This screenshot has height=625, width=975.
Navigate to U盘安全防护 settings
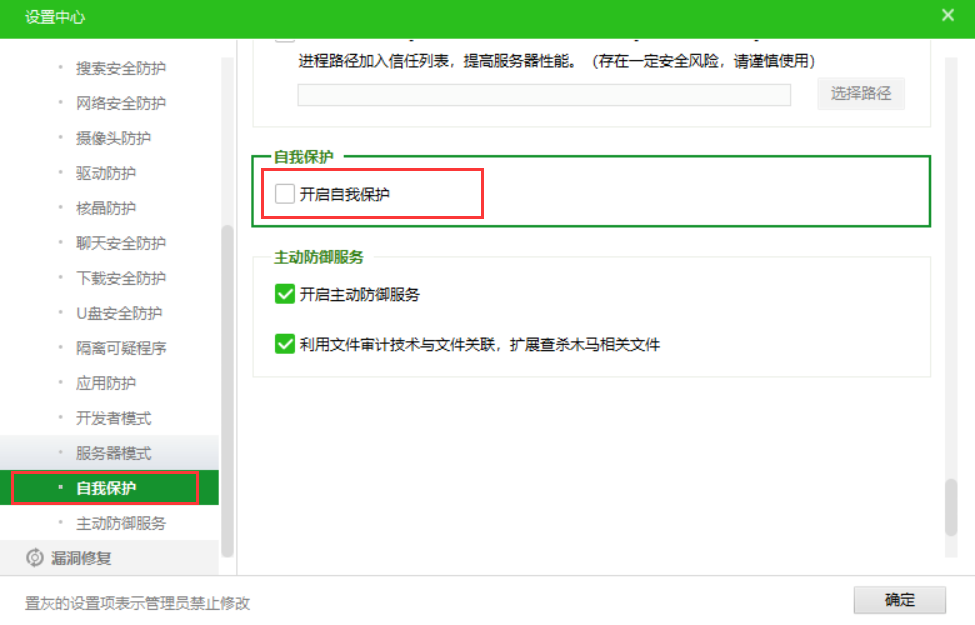[119, 313]
